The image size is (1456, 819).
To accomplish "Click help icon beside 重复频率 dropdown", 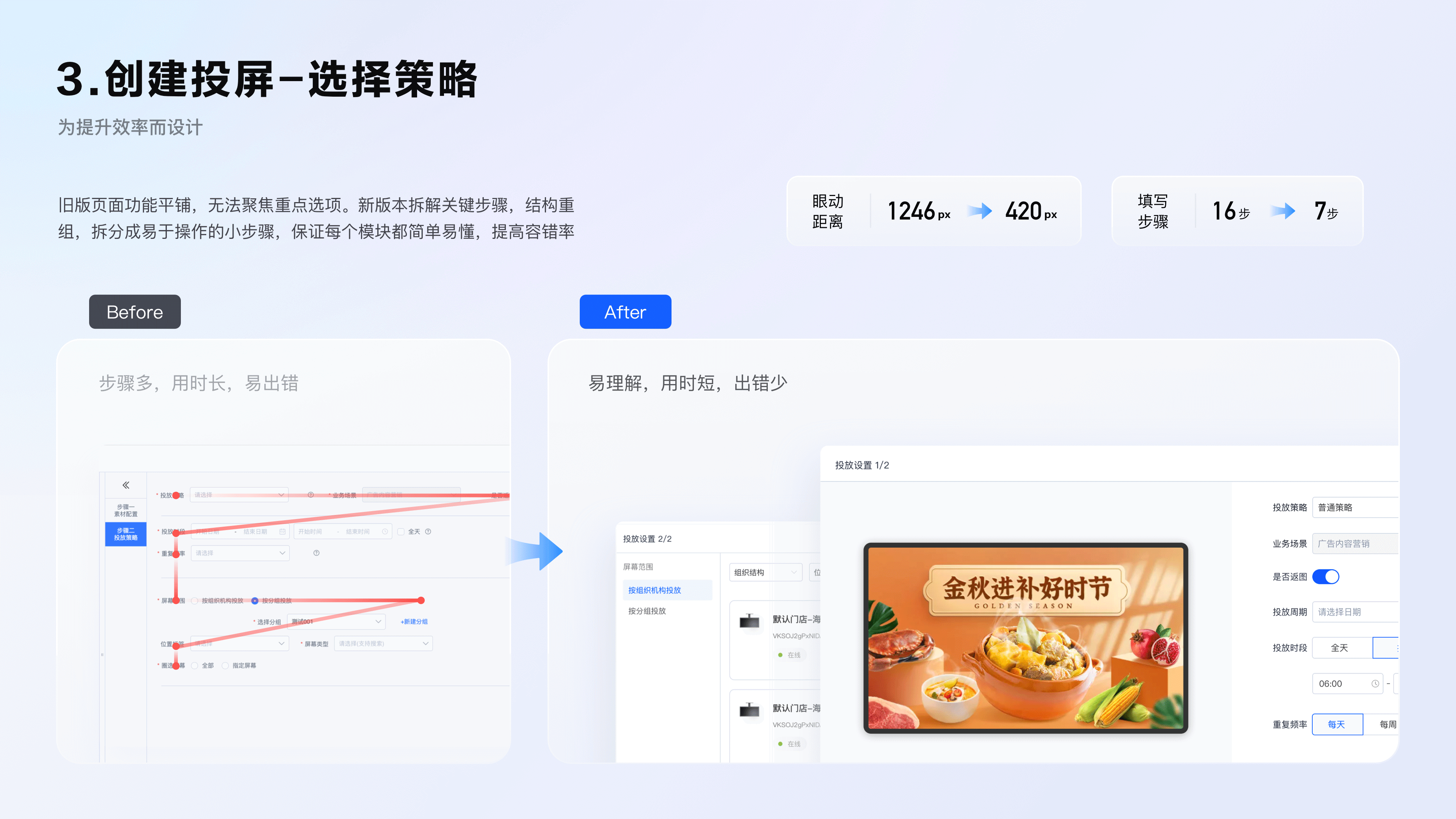I will coord(316,553).
